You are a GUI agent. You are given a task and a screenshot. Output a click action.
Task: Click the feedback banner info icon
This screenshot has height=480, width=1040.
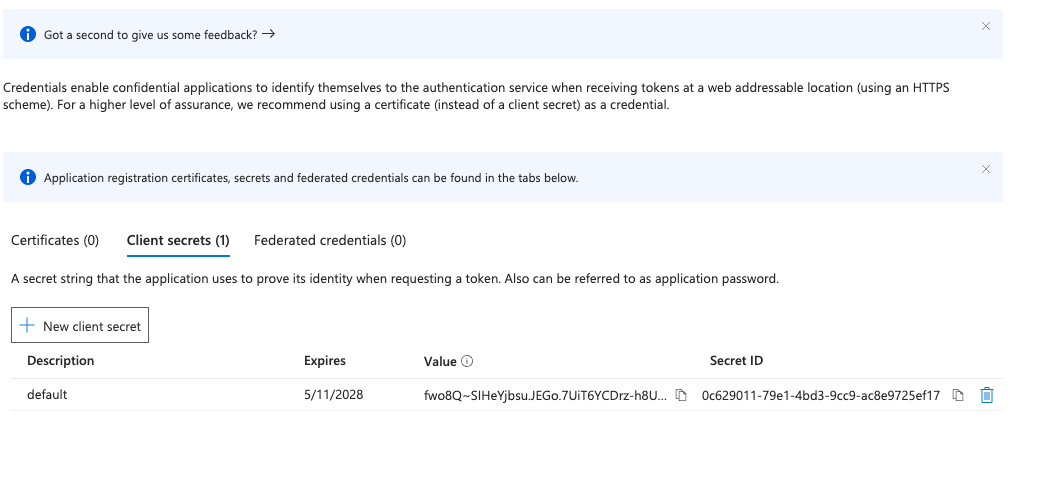pyautogui.click(x=28, y=34)
